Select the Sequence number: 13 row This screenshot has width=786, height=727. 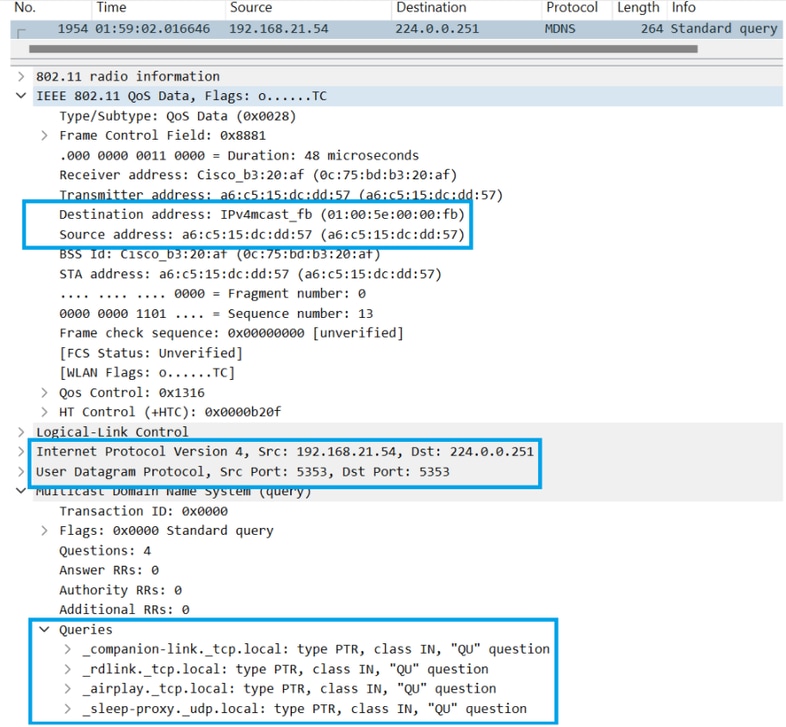pos(216,314)
